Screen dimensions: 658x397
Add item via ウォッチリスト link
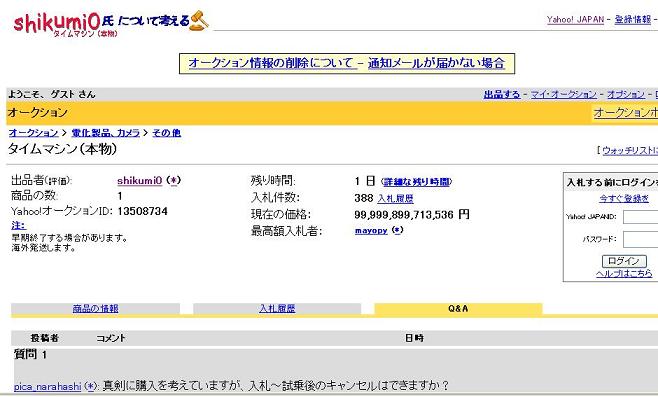tap(630, 150)
